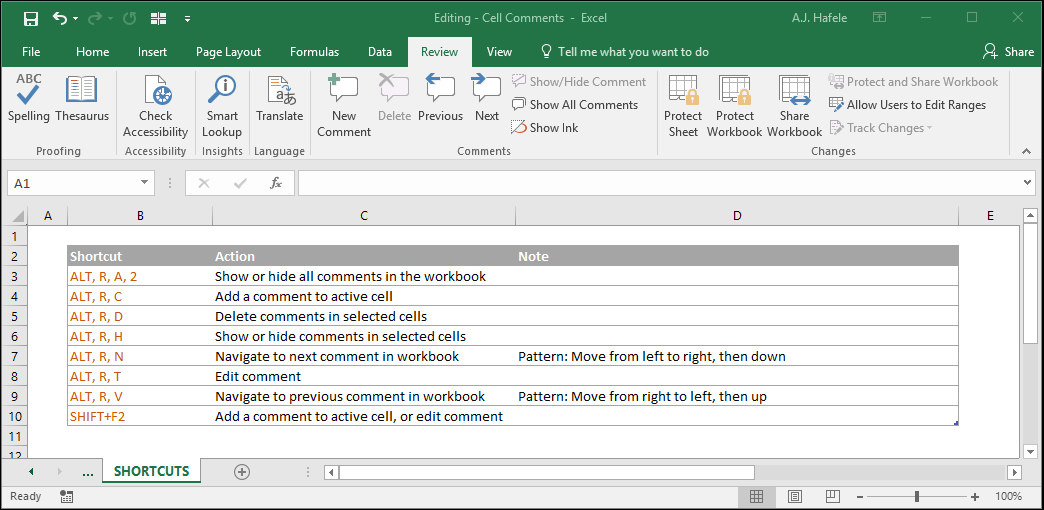The image size is (1044, 510).
Task: Go to the Previous comment
Action: click(440, 99)
